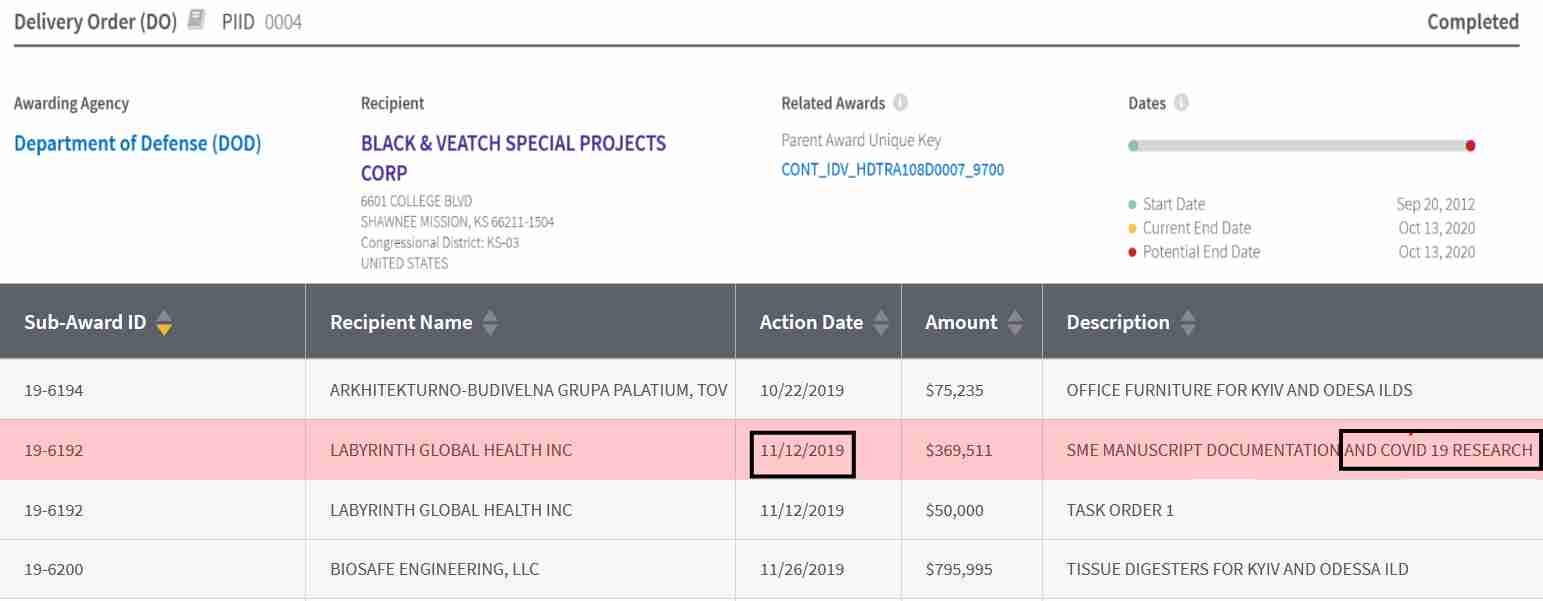Click the Current End Date legend label
The image size is (1543, 601).
(x=1197, y=228)
